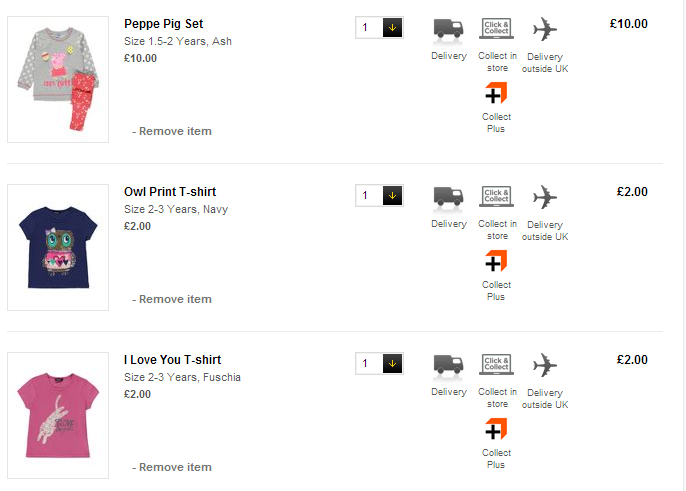Click the Delivery truck icon for Peppe Pig Set

(449, 29)
